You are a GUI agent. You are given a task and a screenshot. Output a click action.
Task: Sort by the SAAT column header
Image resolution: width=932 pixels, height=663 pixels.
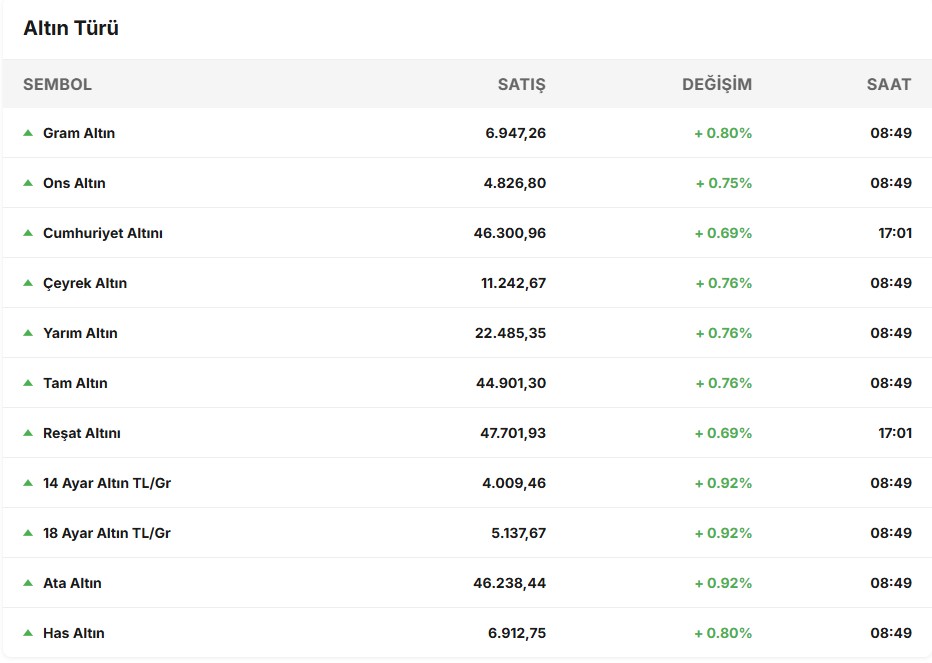(x=888, y=84)
